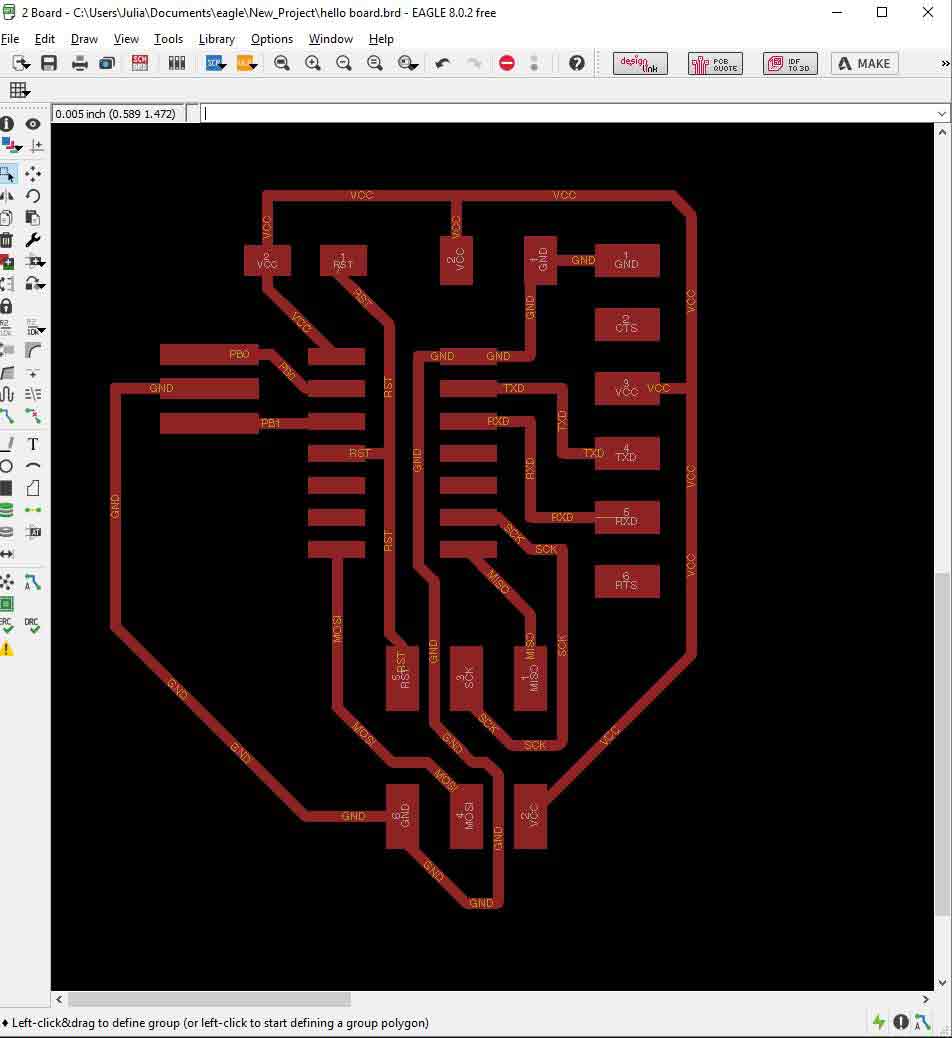Screen dimensions: 952x1038
Task: Select the Dimension tool
Action: [7, 553]
